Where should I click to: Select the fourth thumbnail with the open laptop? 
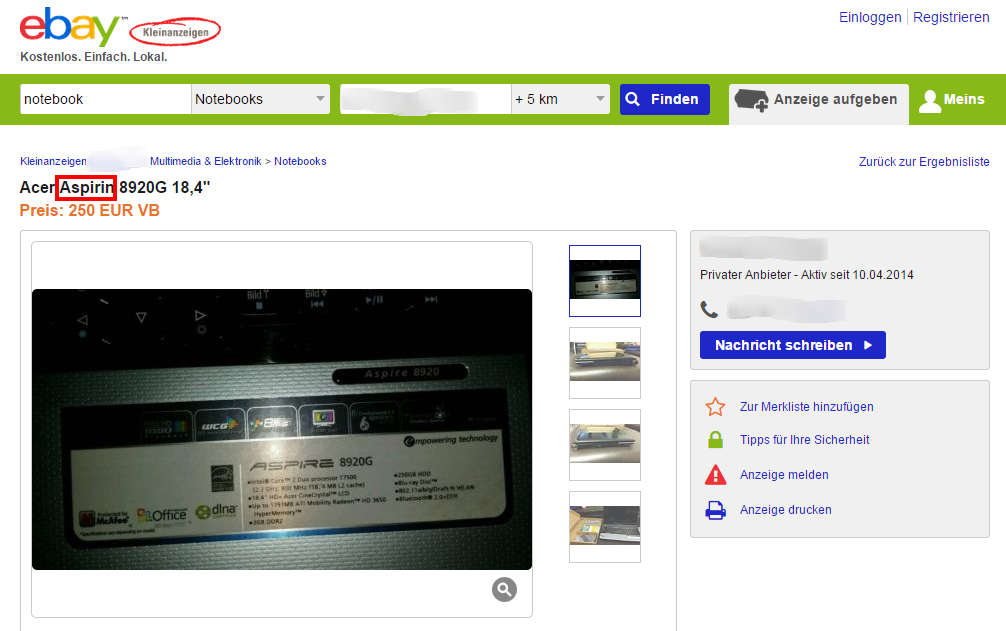coord(605,527)
